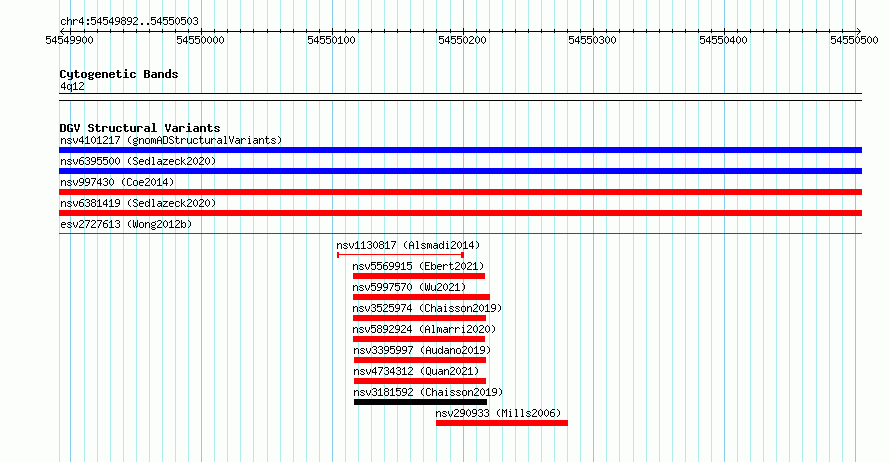Open the nsv5997570 (Wu2021) label
Screen dimensions: 890x462
[x=409, y=287]
